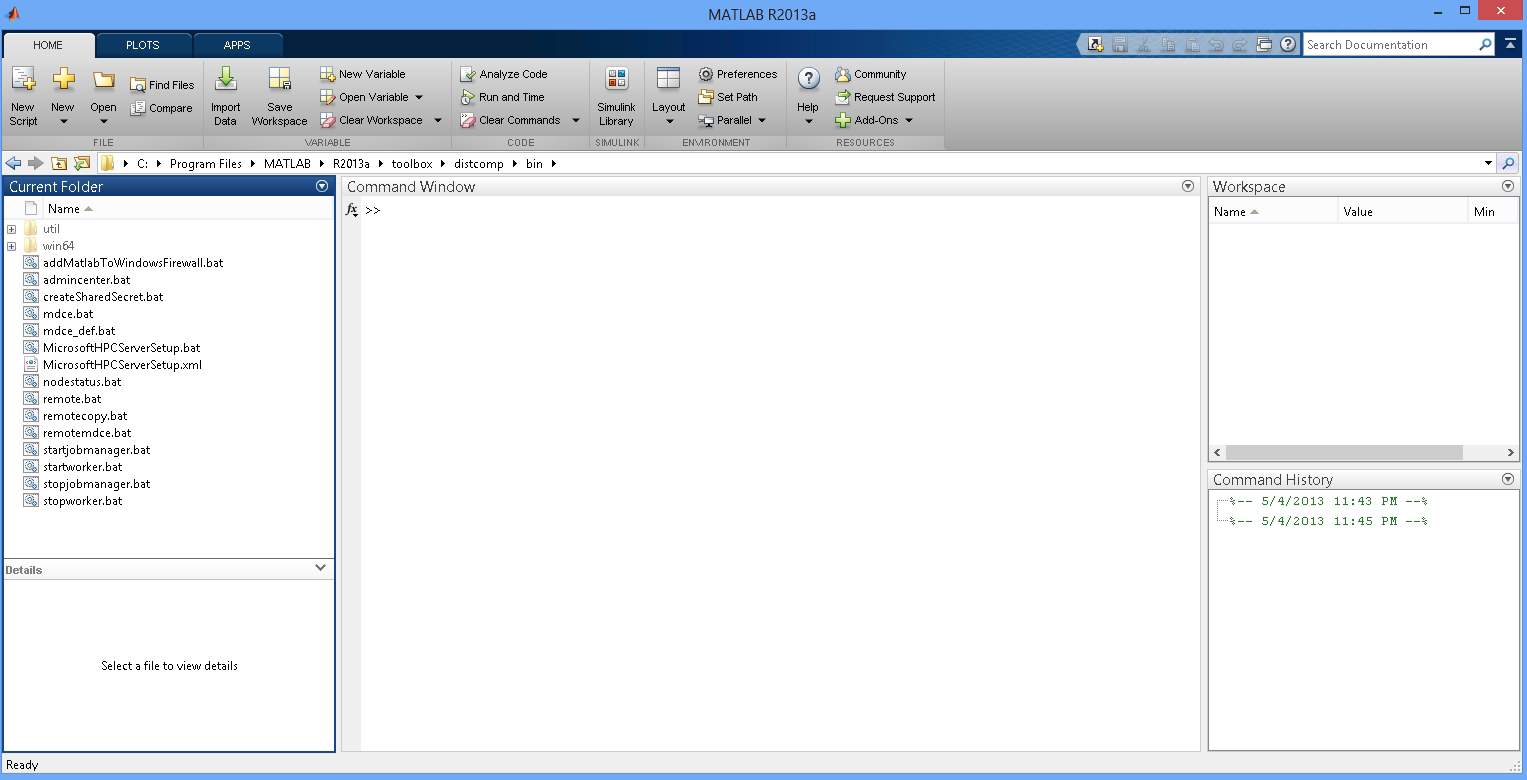Click in the Search Documentation field
The image size is (1527, 780).
coord(1390,45)
